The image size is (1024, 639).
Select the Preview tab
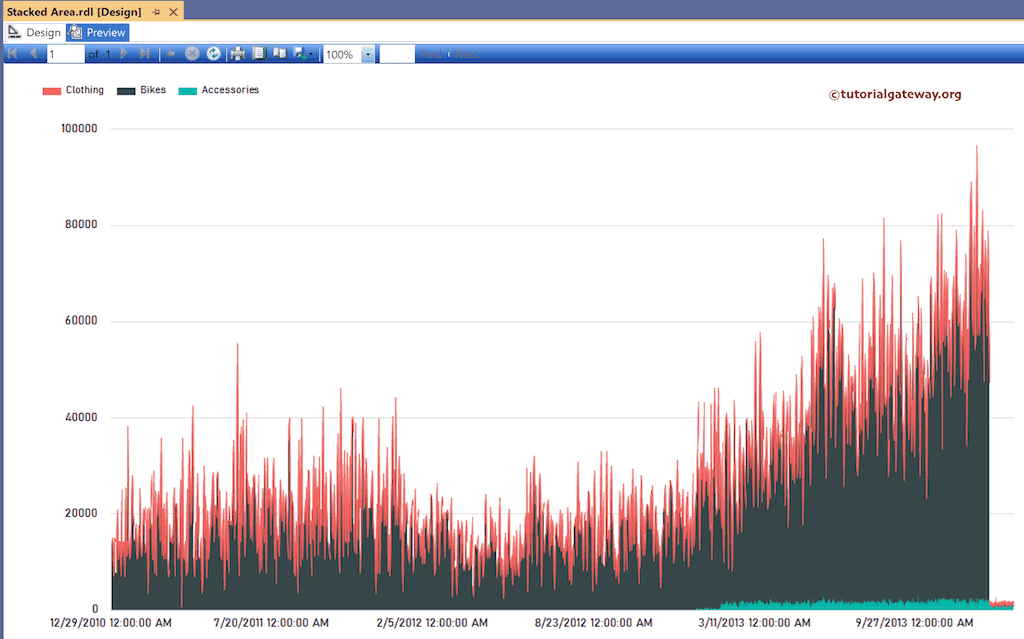[x=97, y=32]
